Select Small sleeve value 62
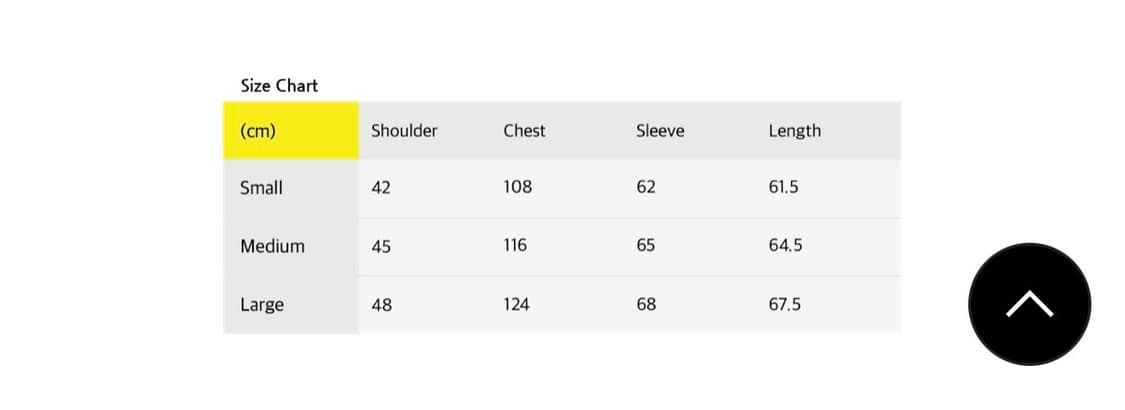Screen dimensions: 1125x410 coord(646,187)
